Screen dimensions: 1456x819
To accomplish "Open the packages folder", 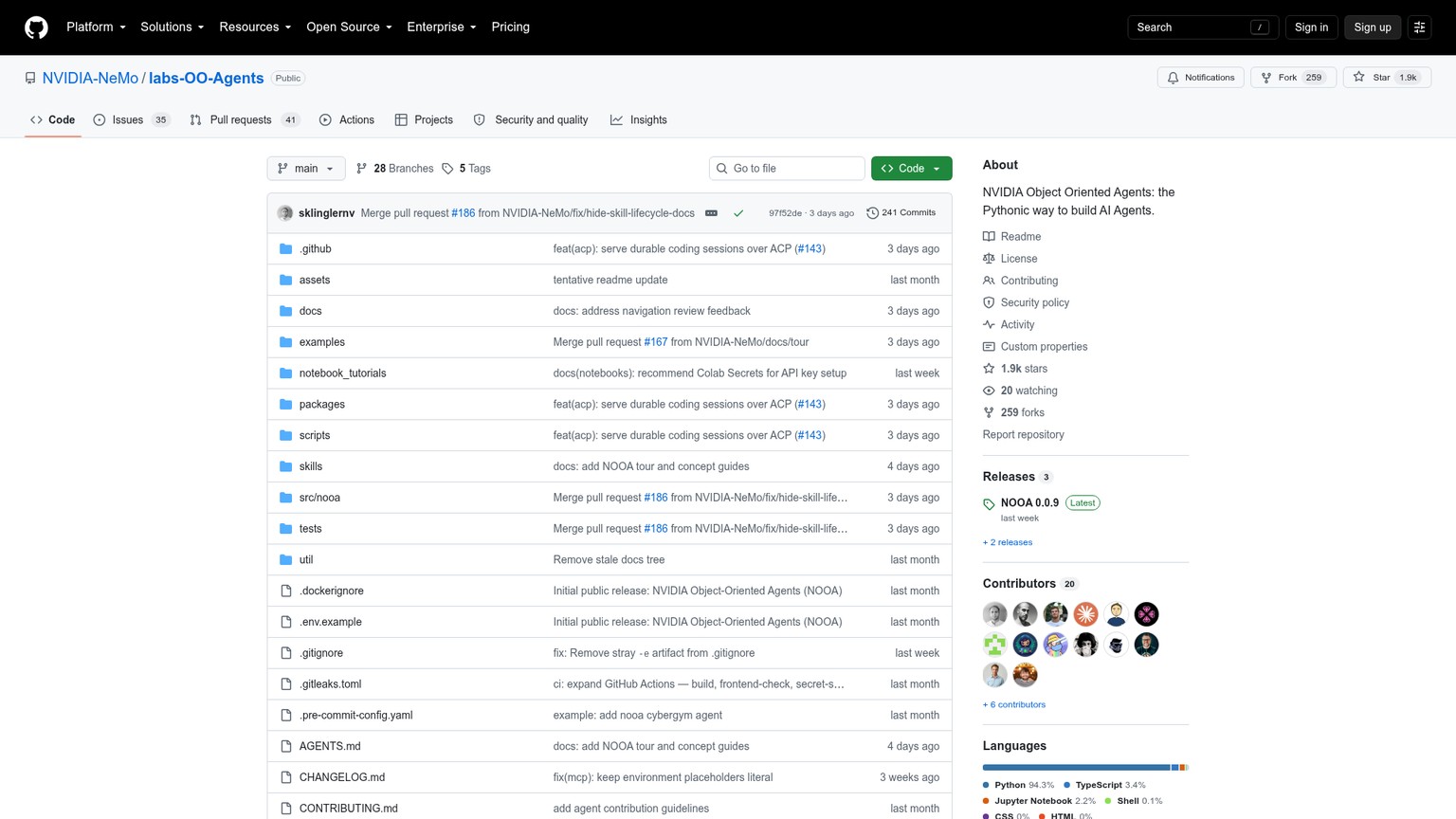I will click(x=321, y=405).
